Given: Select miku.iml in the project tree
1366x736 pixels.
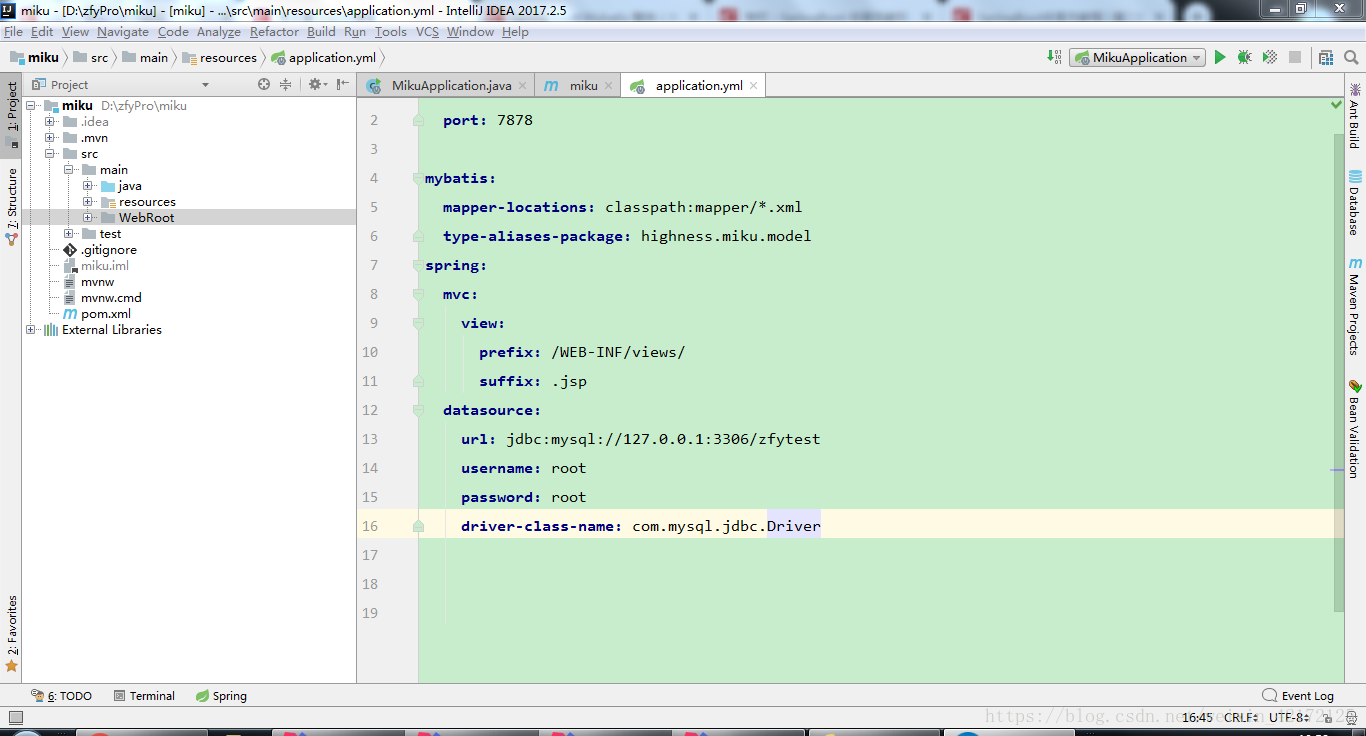Looking at the screenshot, I should 104,266.
